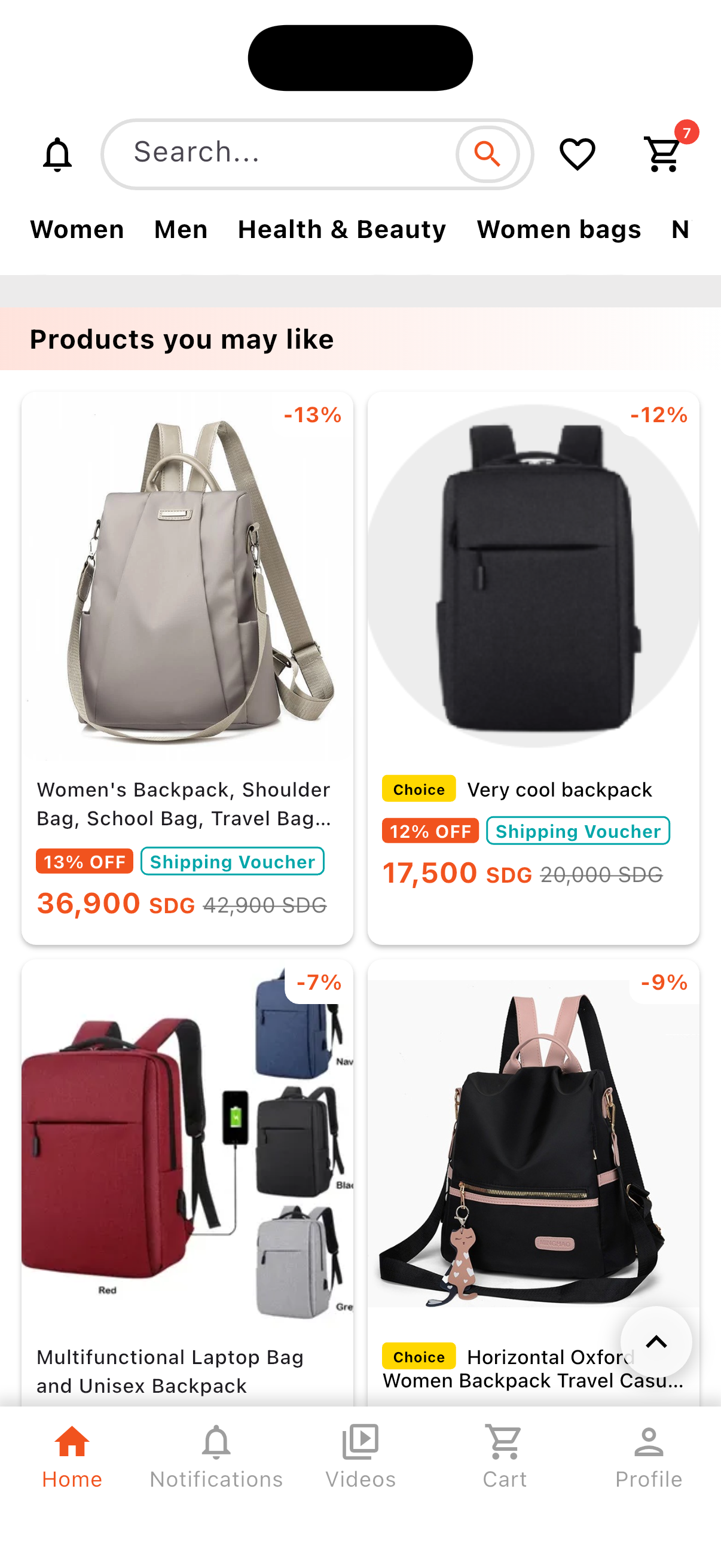Go to Home in bottom navigation
721x1568 pixels.
point(72,1457)
